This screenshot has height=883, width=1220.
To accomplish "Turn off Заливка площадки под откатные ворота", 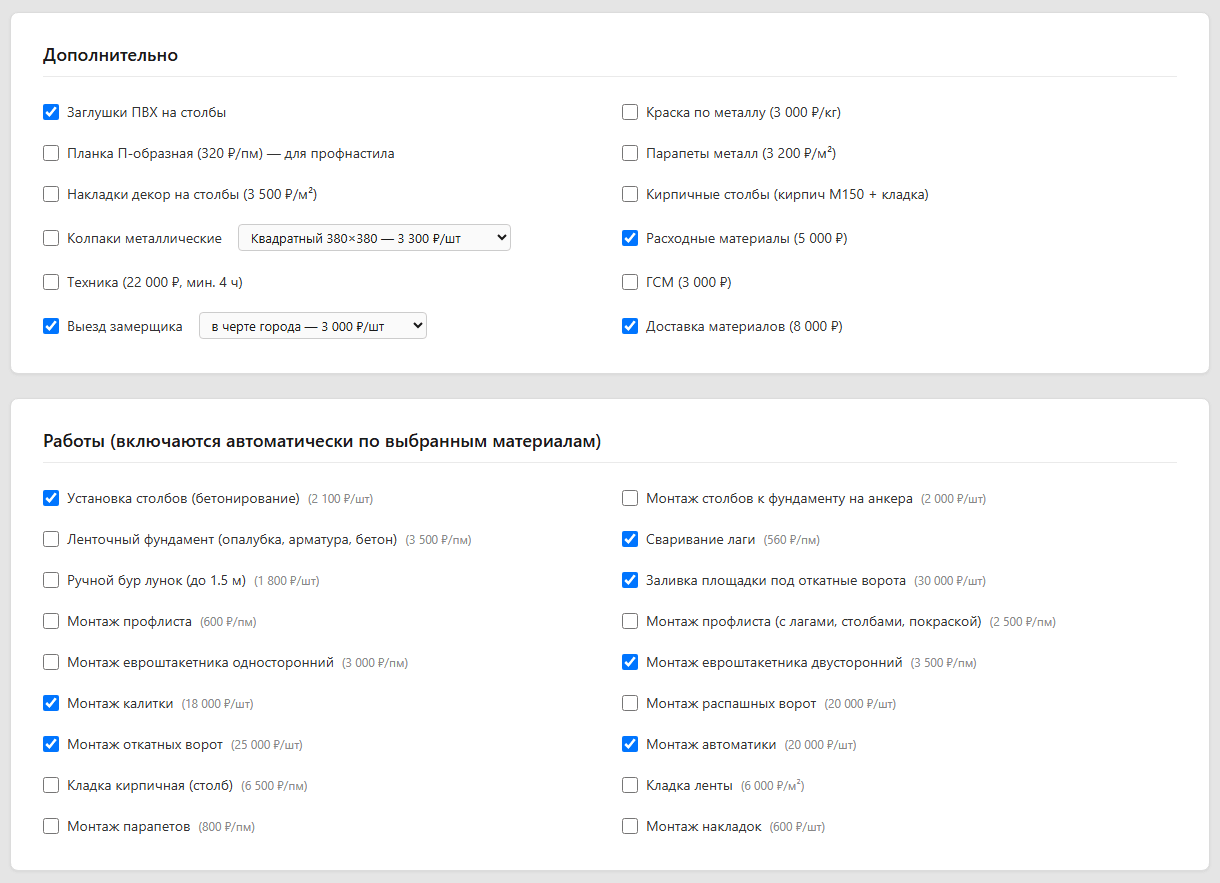I will point(630,580).
